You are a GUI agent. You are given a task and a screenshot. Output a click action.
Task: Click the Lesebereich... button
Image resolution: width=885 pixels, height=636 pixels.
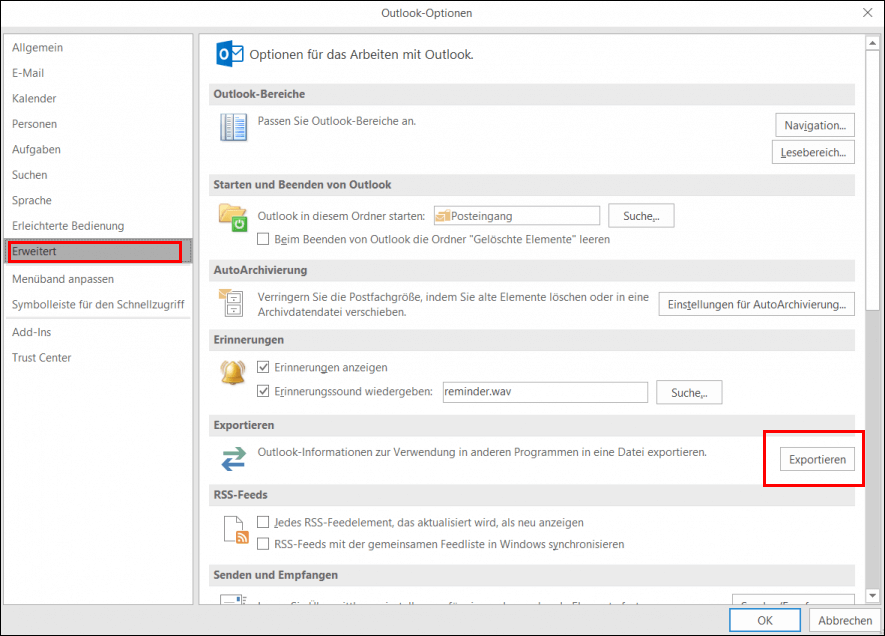(813, 152)
